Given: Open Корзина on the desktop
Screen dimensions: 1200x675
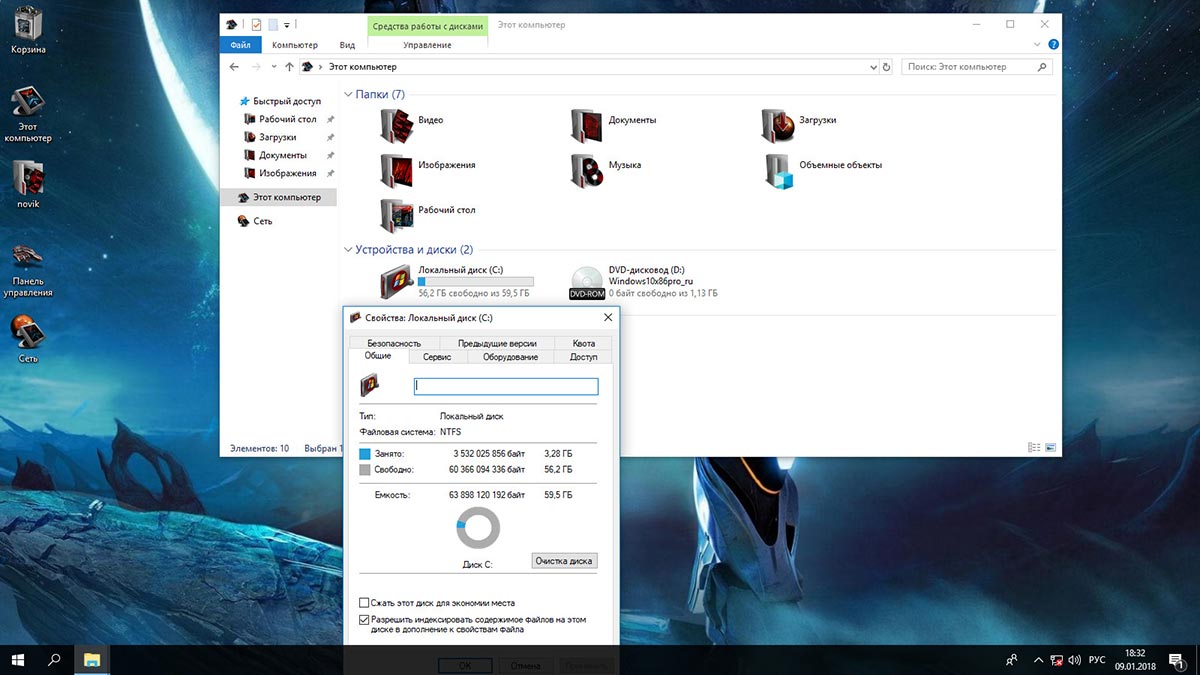Looking at the screenshot, I should (x=28, y=24).
